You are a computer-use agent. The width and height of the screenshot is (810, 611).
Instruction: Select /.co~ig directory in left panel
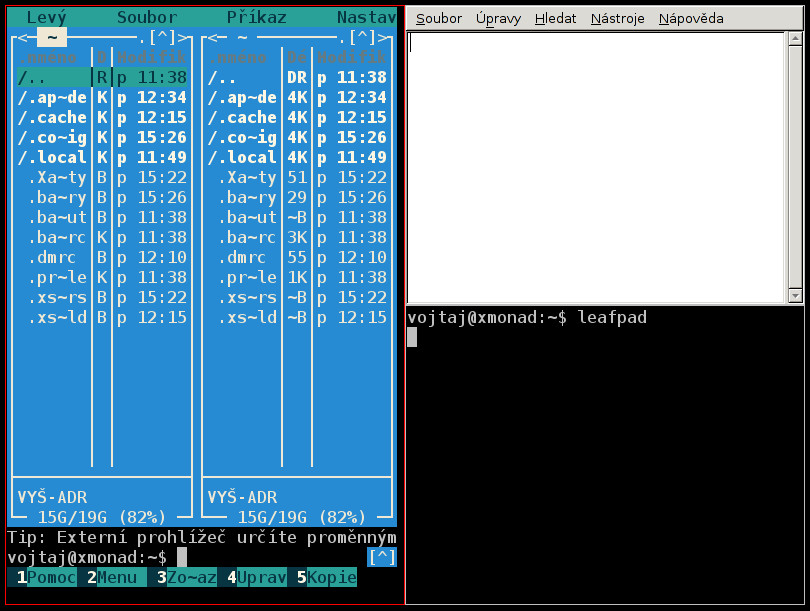(x=102, y=137)
